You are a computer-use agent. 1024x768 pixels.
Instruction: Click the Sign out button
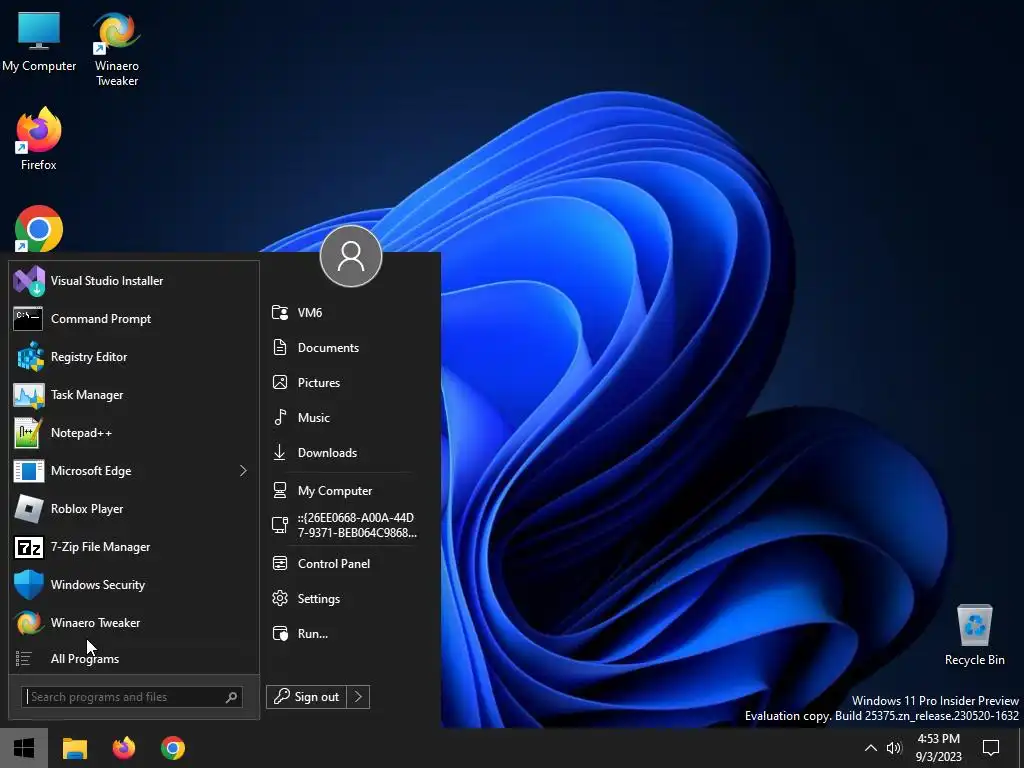click(x=307, y=697)
